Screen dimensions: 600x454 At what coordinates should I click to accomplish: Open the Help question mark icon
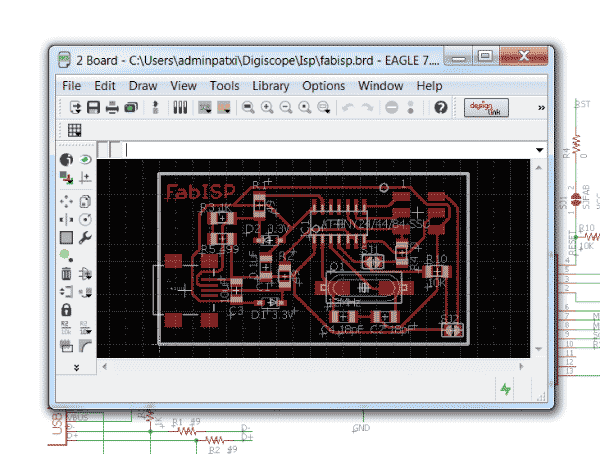click(x=441, y=108)
